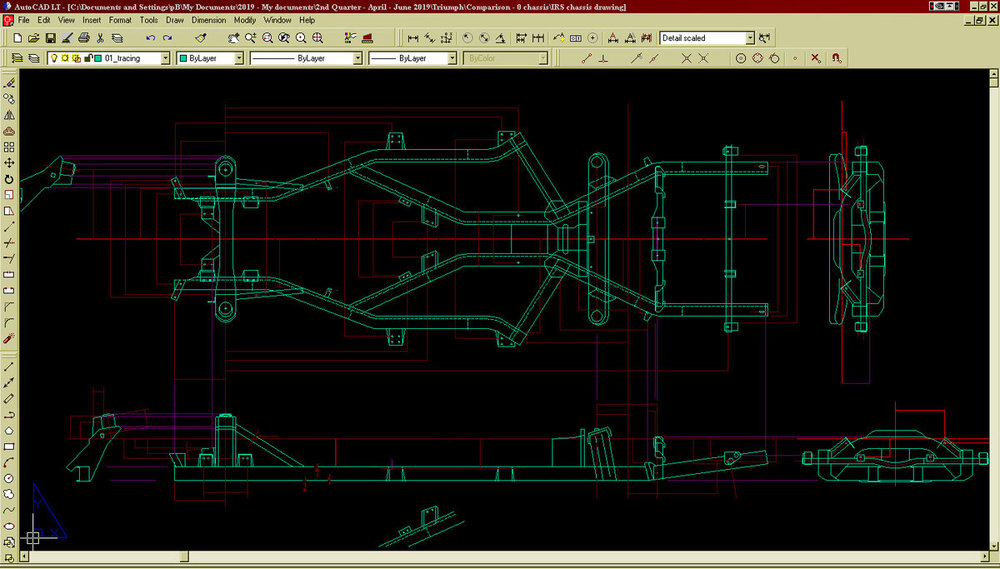Open the Edit menu
This screenshot has height=569, width=1000.
tap(43, 20)
